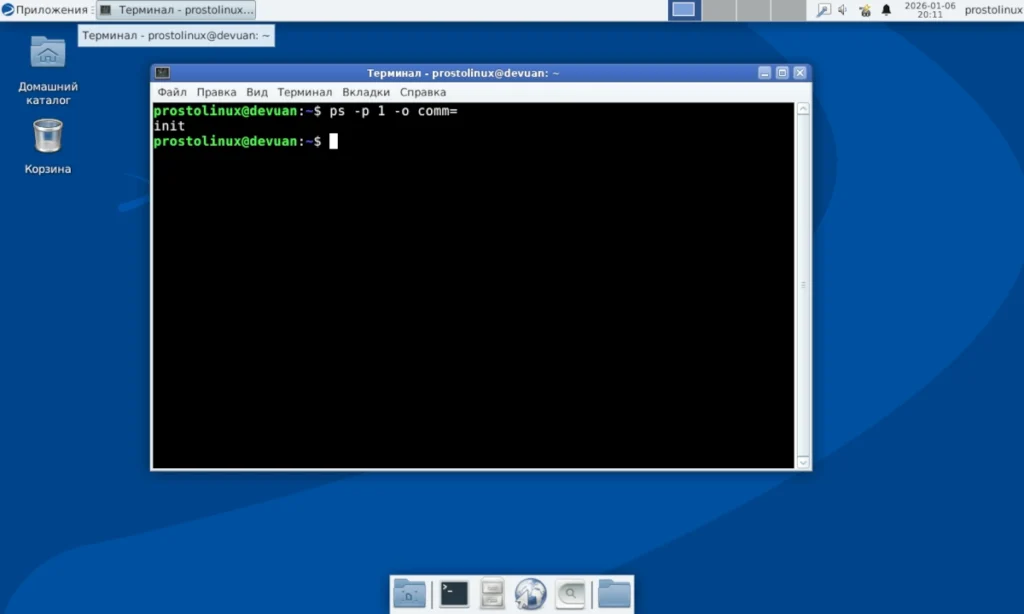Switch to the first workspace in pager

[x=684, y=10]
